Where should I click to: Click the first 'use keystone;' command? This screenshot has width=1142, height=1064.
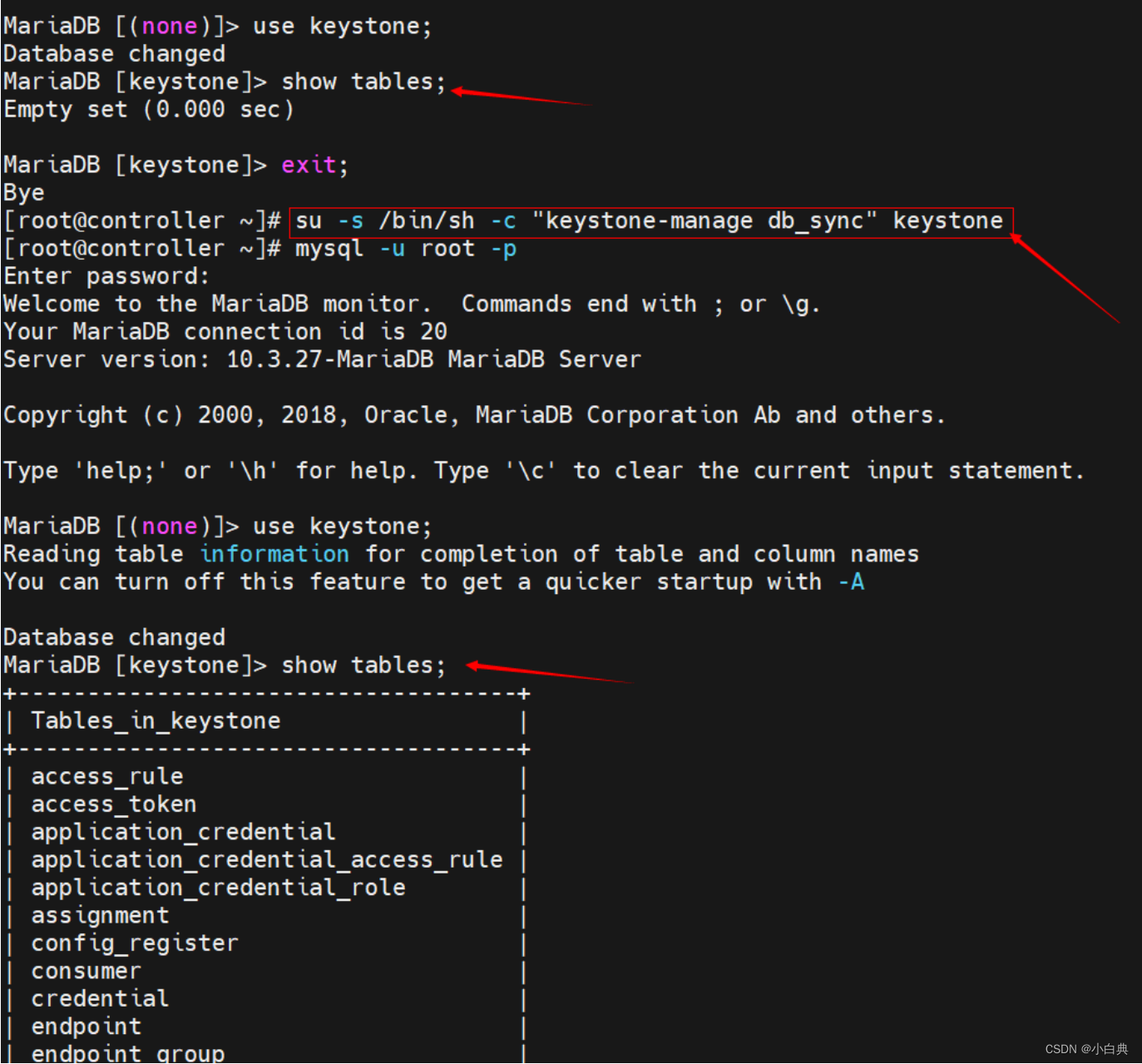point(343,27)
